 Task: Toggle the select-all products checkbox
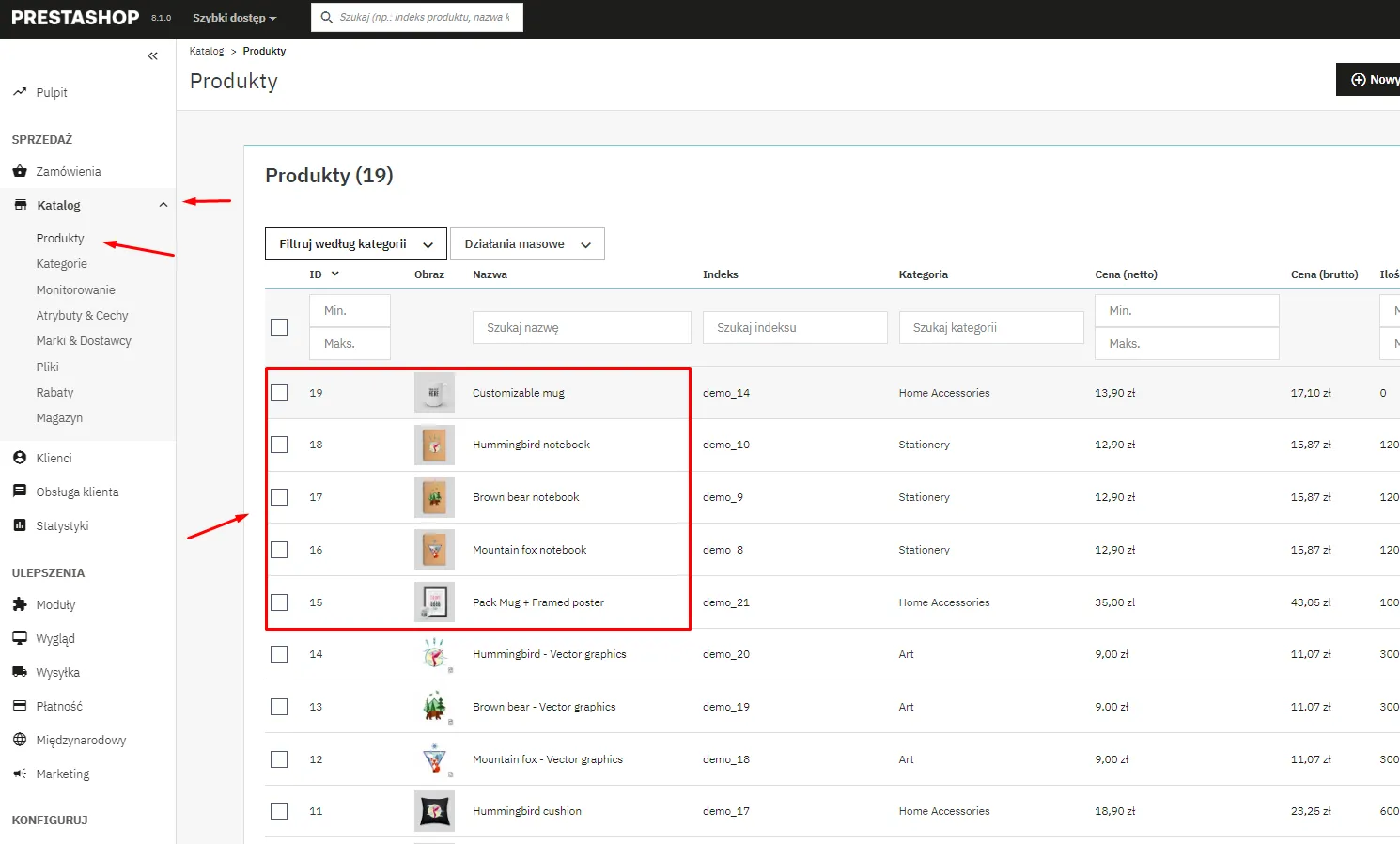point(279,327)
